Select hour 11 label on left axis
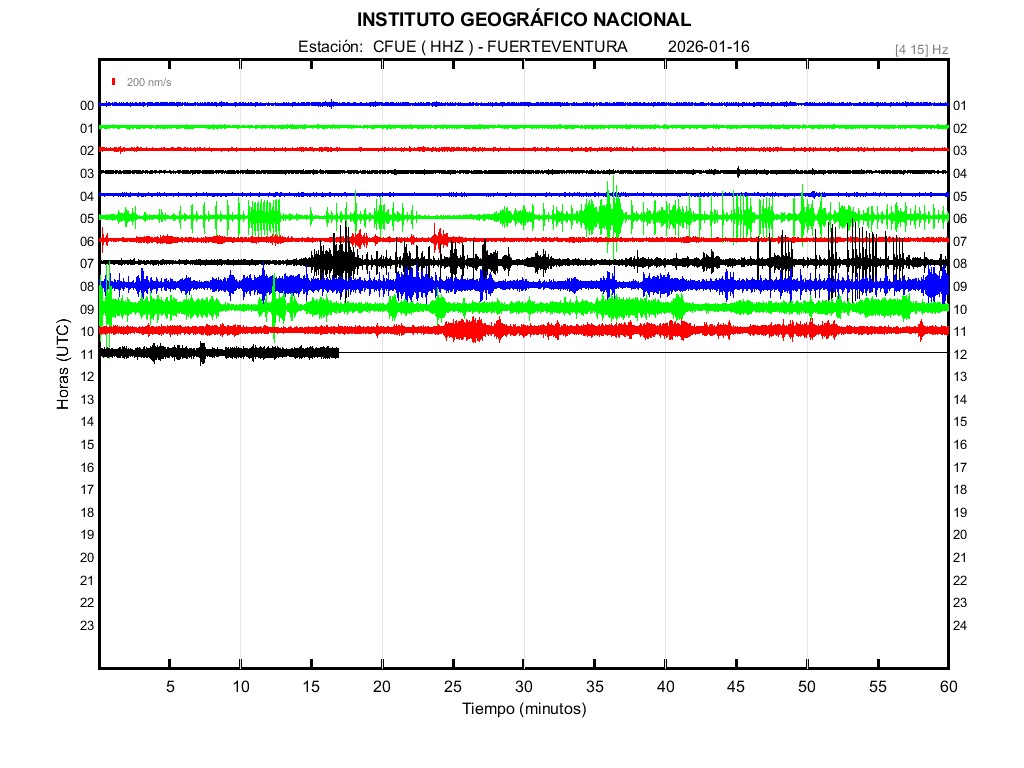Screen dimensions: 1024x768 click(87, 354)
